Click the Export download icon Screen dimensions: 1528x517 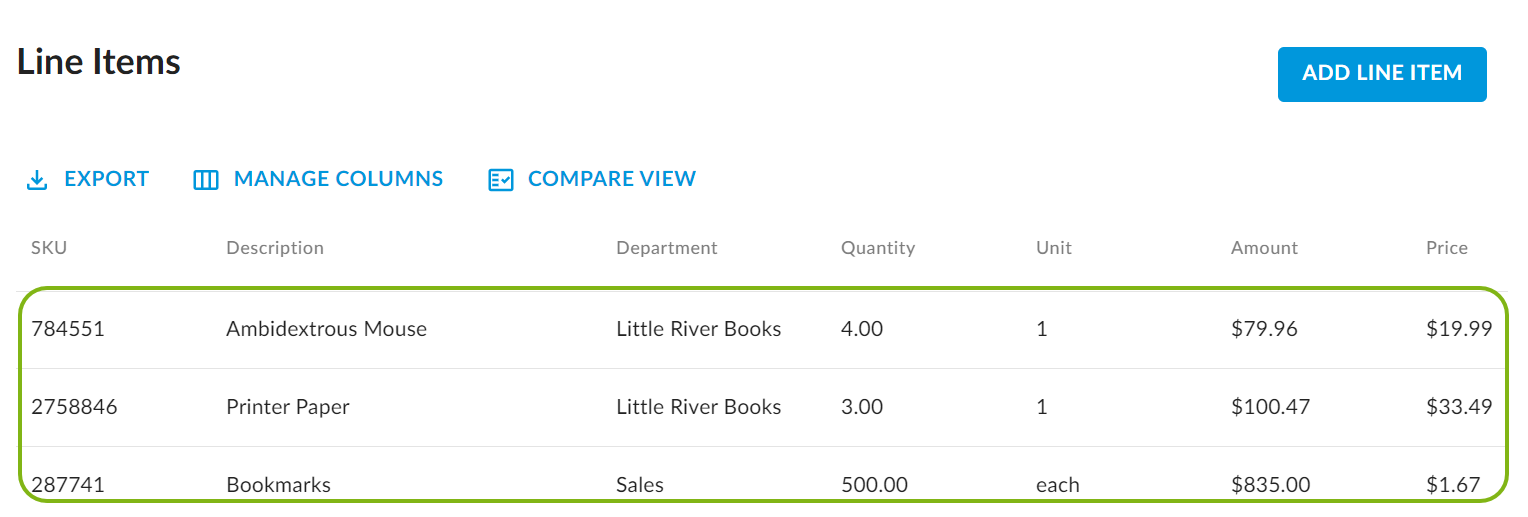coord(37,180)
